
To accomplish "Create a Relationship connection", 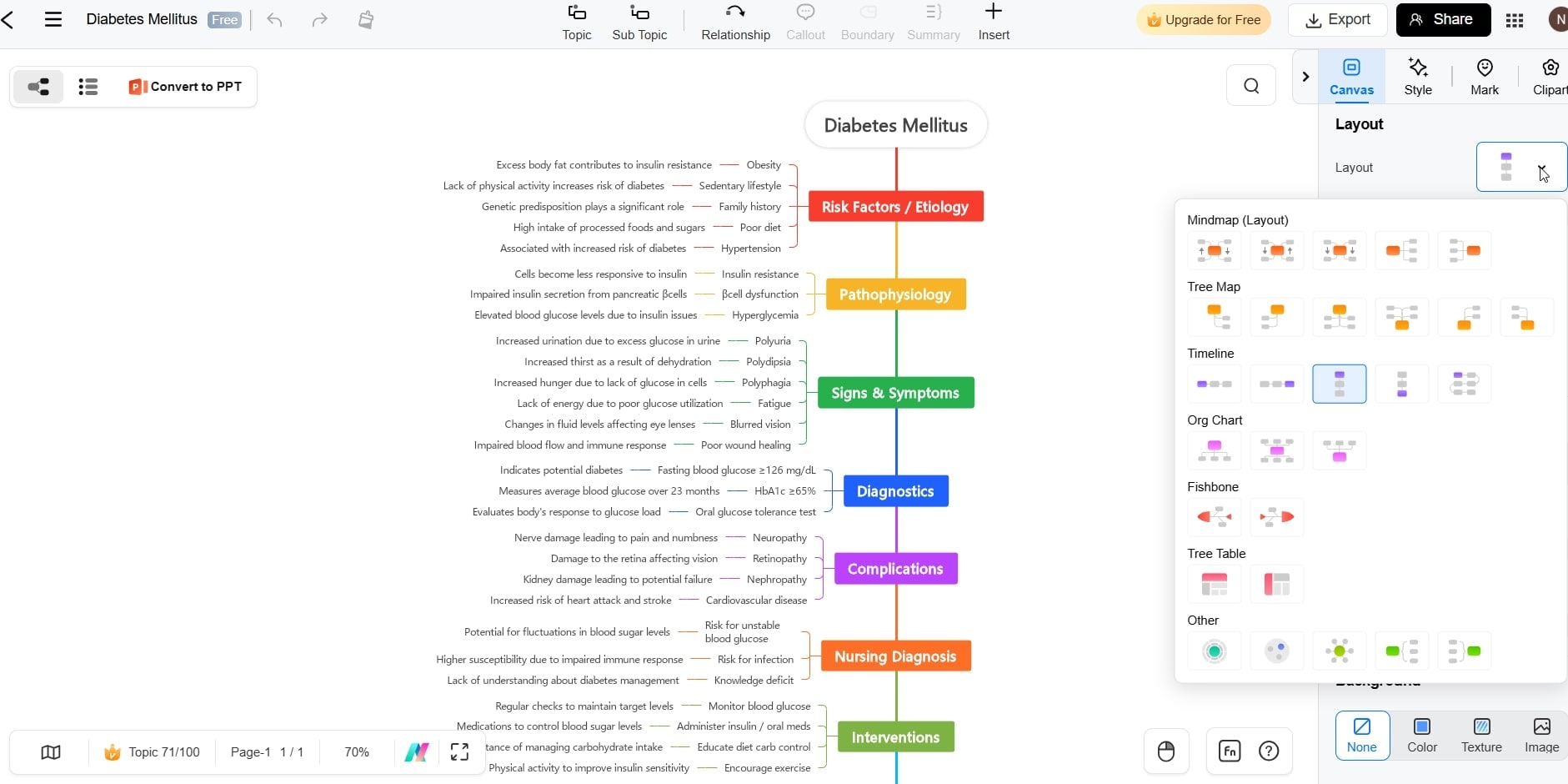I will [x=735, y=22].
